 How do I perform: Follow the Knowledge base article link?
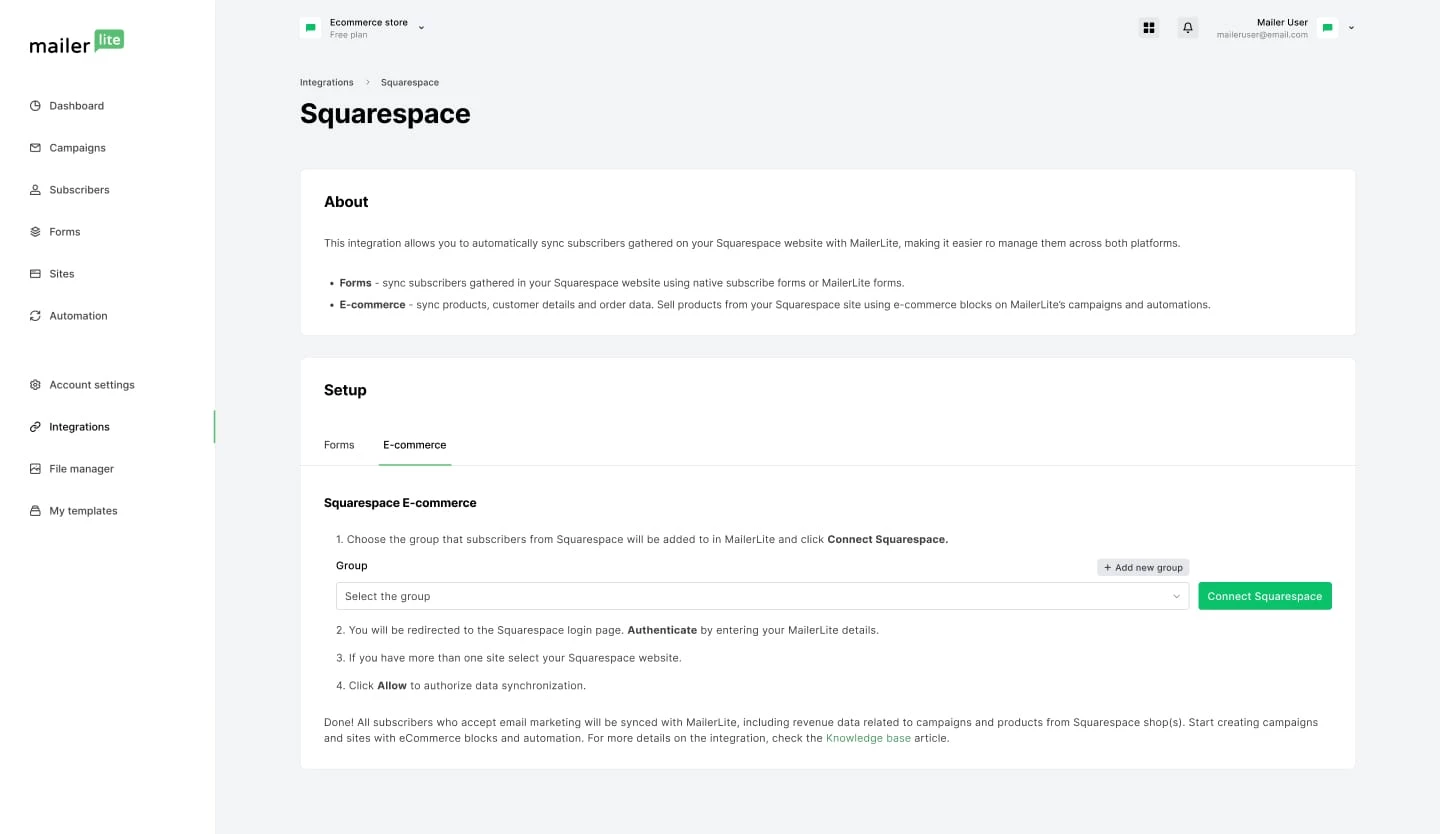point(868,739)
